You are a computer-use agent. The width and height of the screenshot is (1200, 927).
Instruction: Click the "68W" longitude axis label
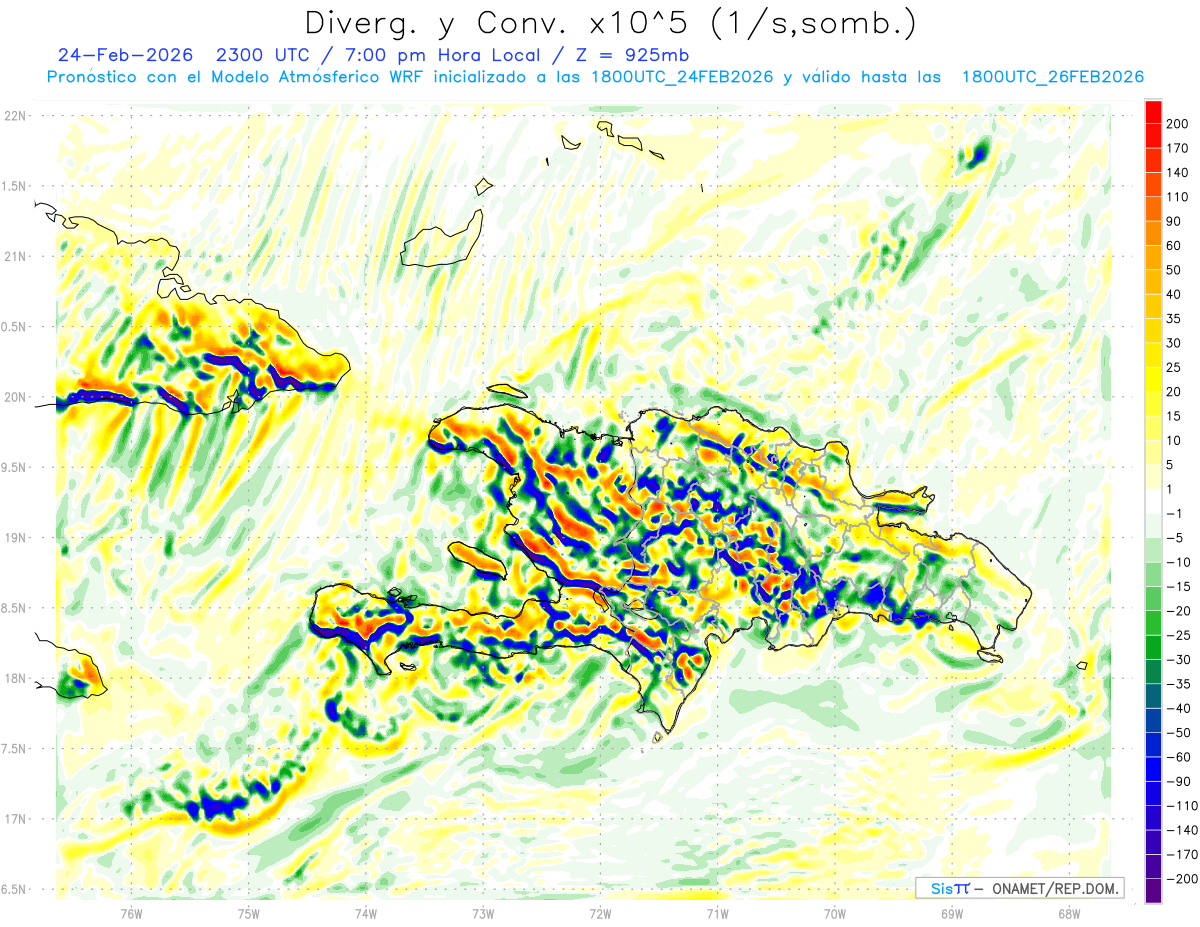click(1069, 913)
